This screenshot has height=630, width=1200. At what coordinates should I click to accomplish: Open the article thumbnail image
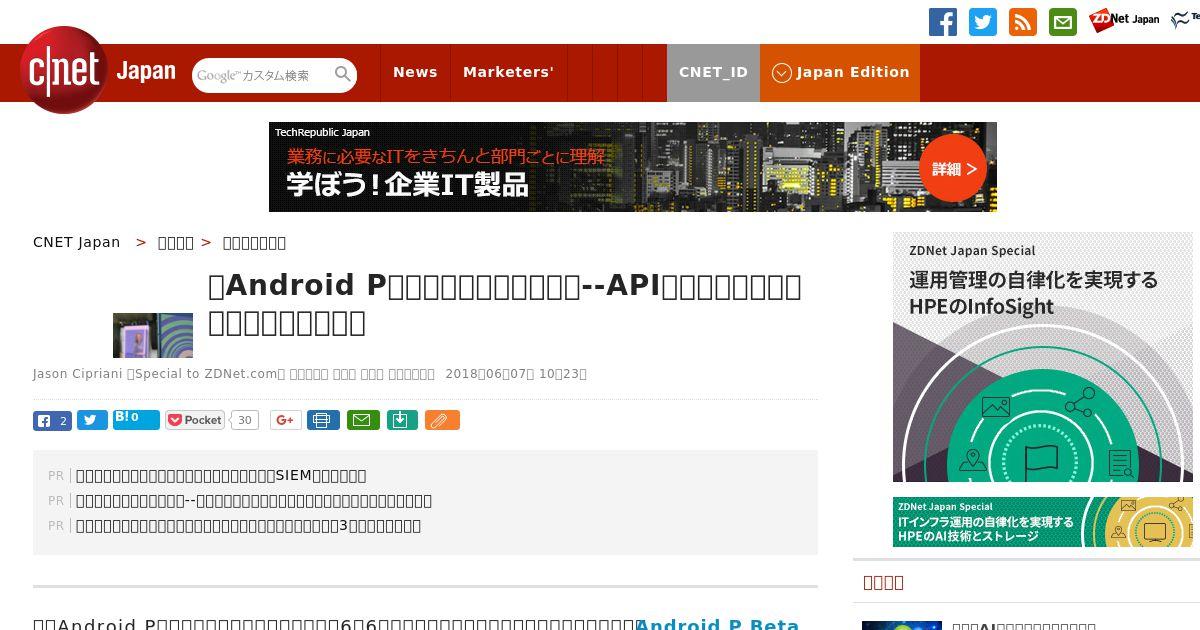(x=153, y=335)
